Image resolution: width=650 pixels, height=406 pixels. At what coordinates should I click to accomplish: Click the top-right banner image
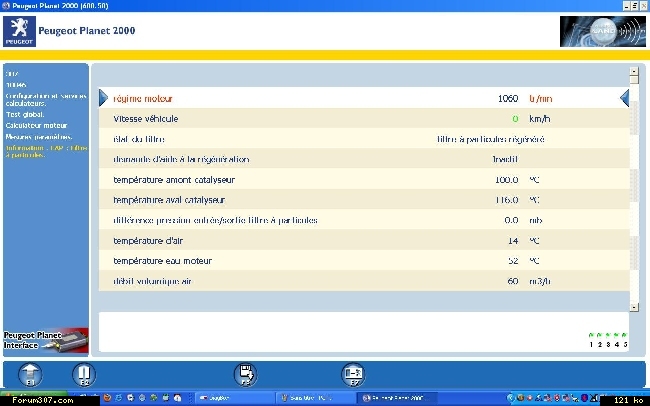click(x=602, y=31)
